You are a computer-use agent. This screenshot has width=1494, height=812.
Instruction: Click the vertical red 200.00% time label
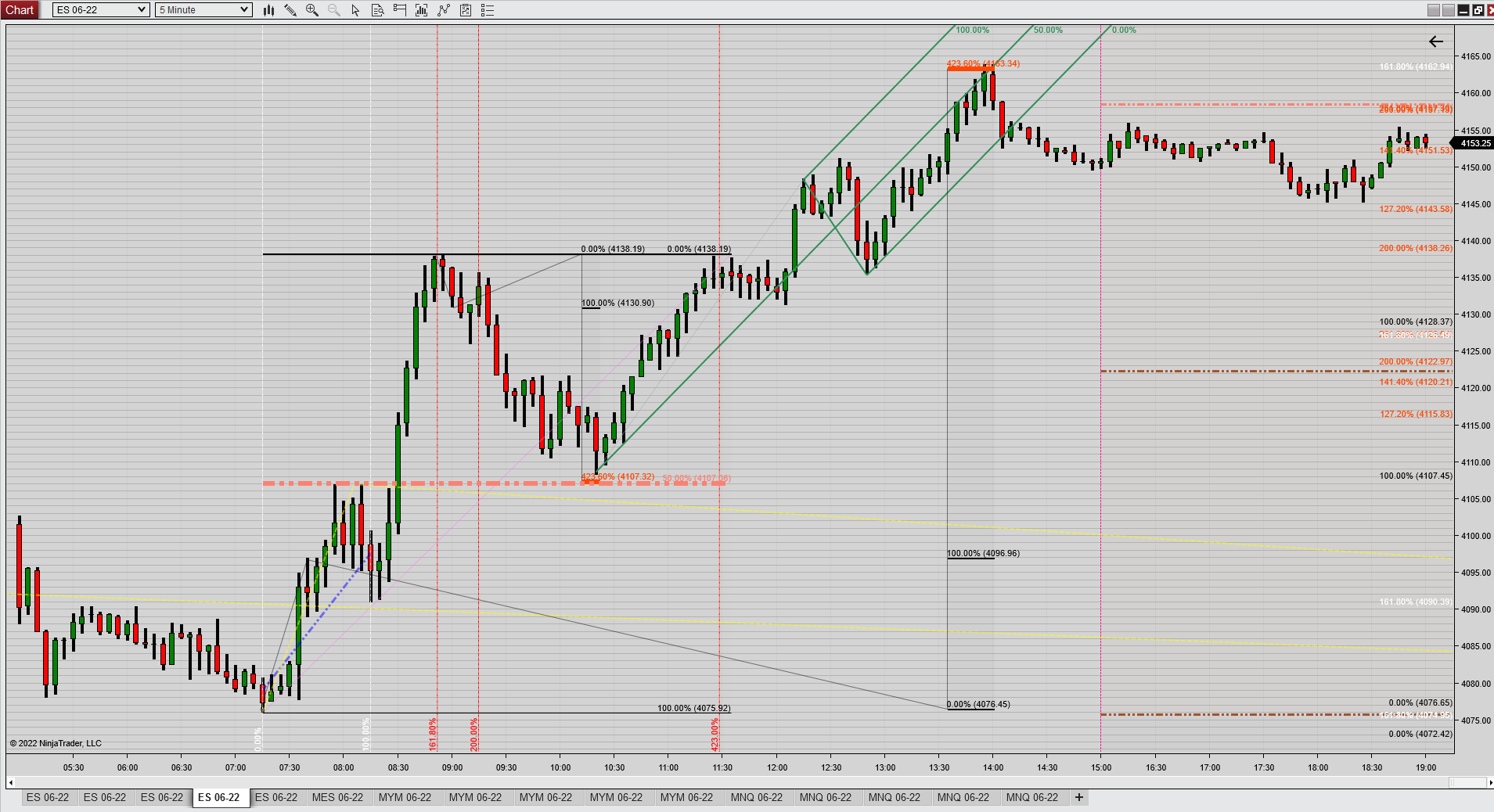pos(473,735)
